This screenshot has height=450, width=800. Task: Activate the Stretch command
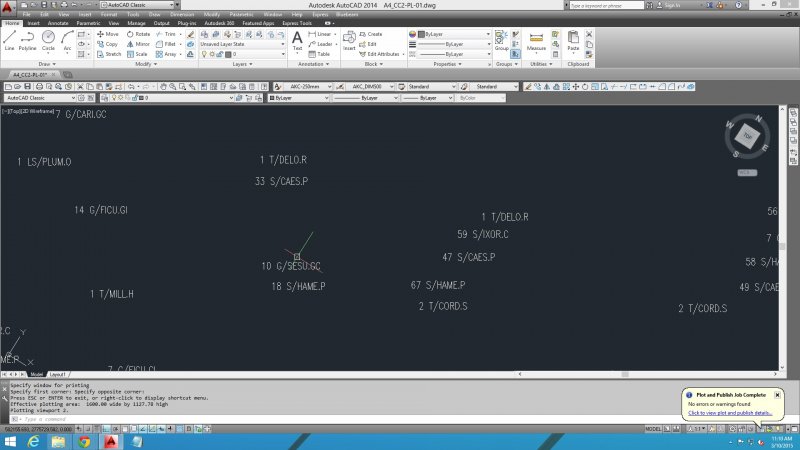(109, 54)
